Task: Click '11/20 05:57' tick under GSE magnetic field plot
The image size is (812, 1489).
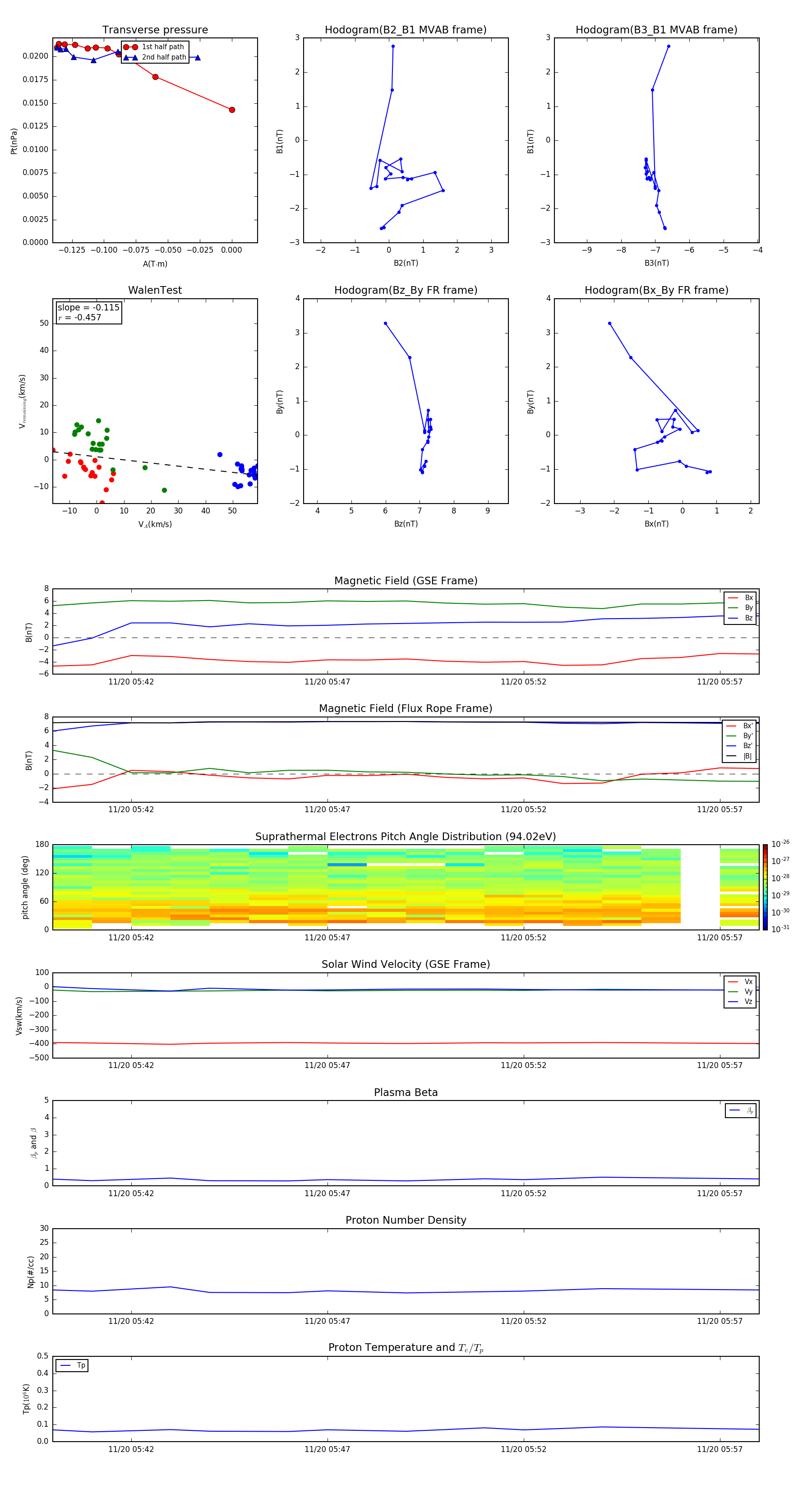Action: coord(720,682)
